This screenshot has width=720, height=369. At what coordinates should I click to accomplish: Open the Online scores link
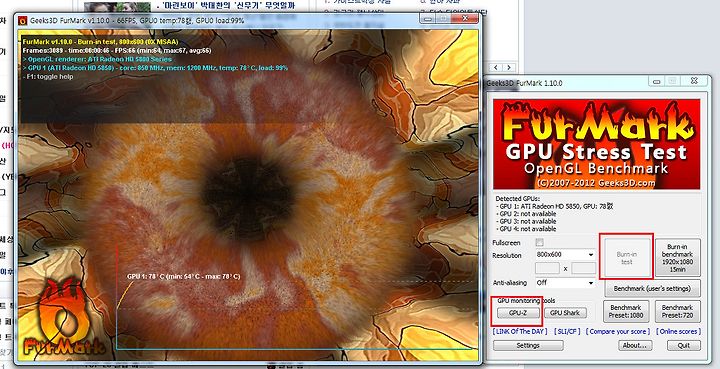tap(678, 331)
